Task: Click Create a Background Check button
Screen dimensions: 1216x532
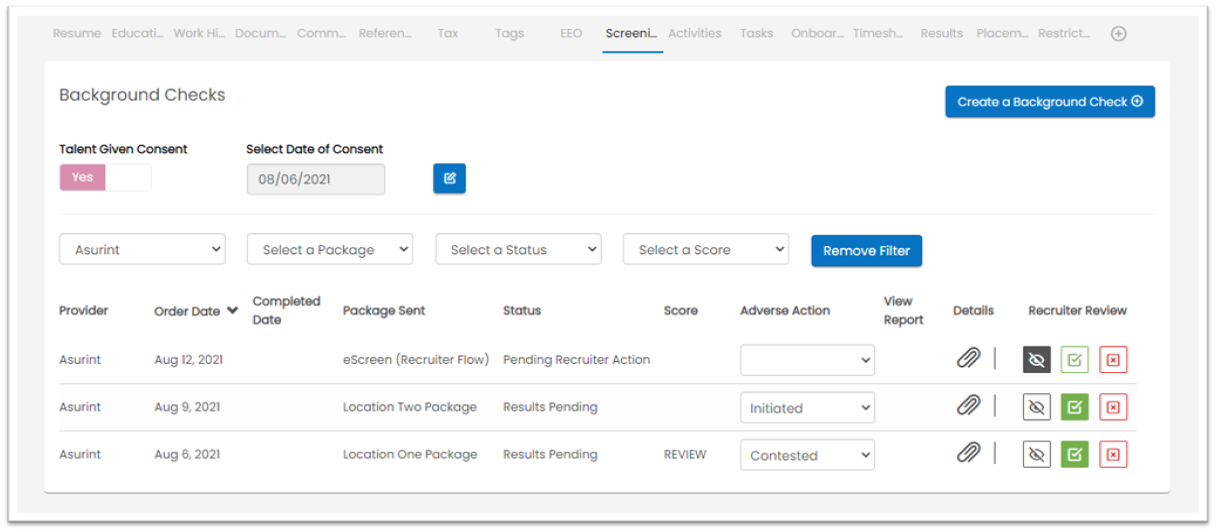Action: pos(1050,101)
